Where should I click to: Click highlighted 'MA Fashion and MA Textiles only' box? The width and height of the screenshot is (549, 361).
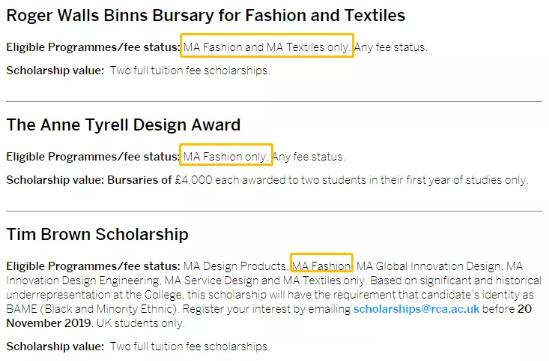(x=267, y=46)
